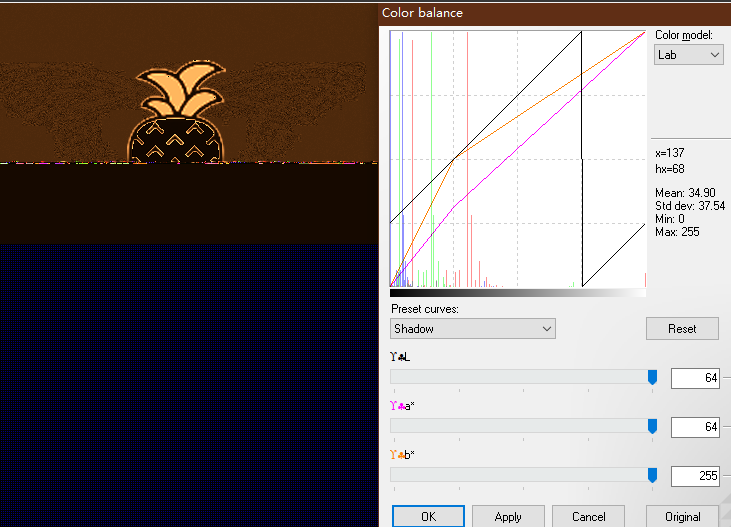731x527 pixels.
Task: Click the Cancel button
Action: (x=588, y=516)
